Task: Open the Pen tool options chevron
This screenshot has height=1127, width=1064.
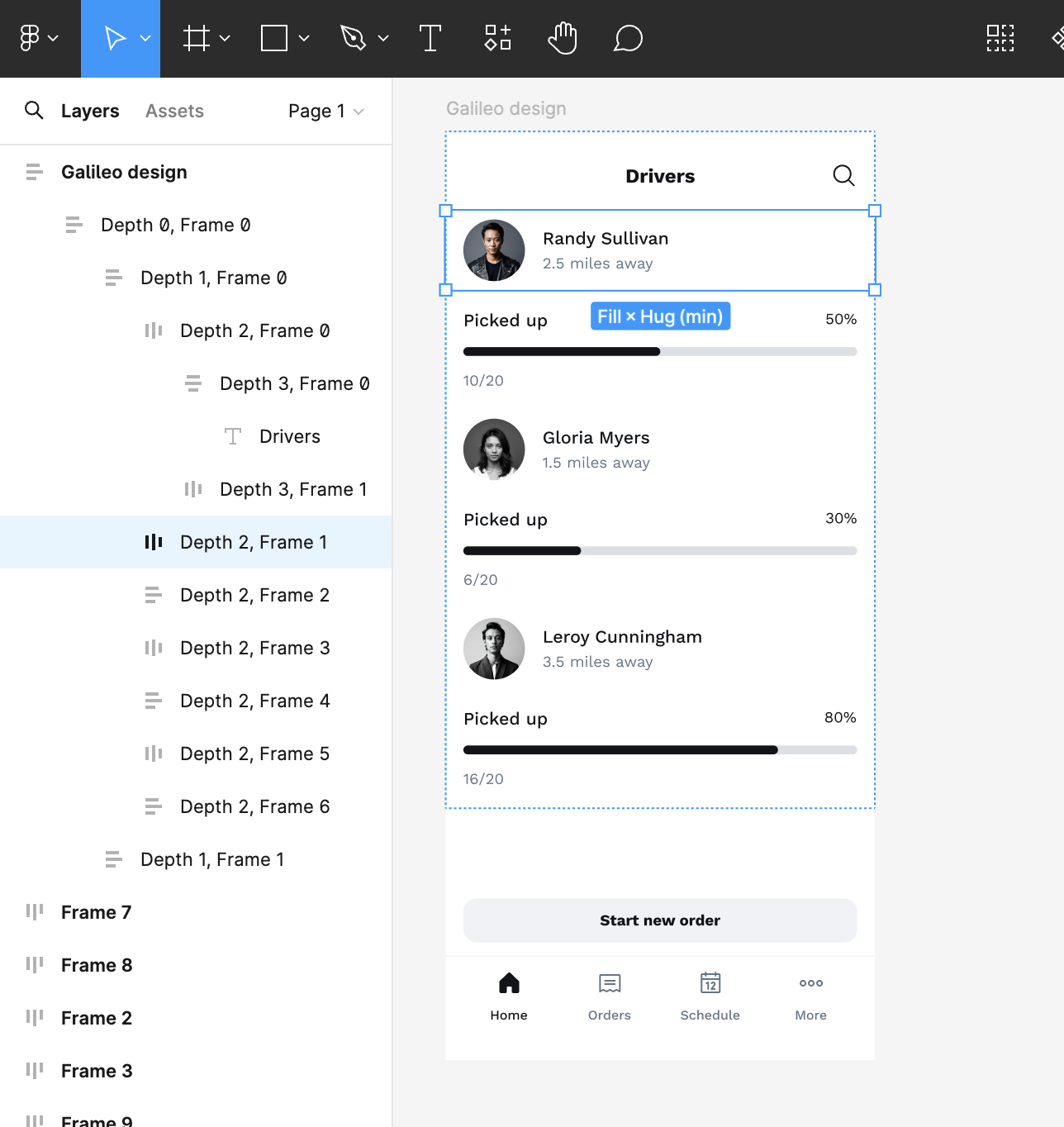Action: pos(383,38)
